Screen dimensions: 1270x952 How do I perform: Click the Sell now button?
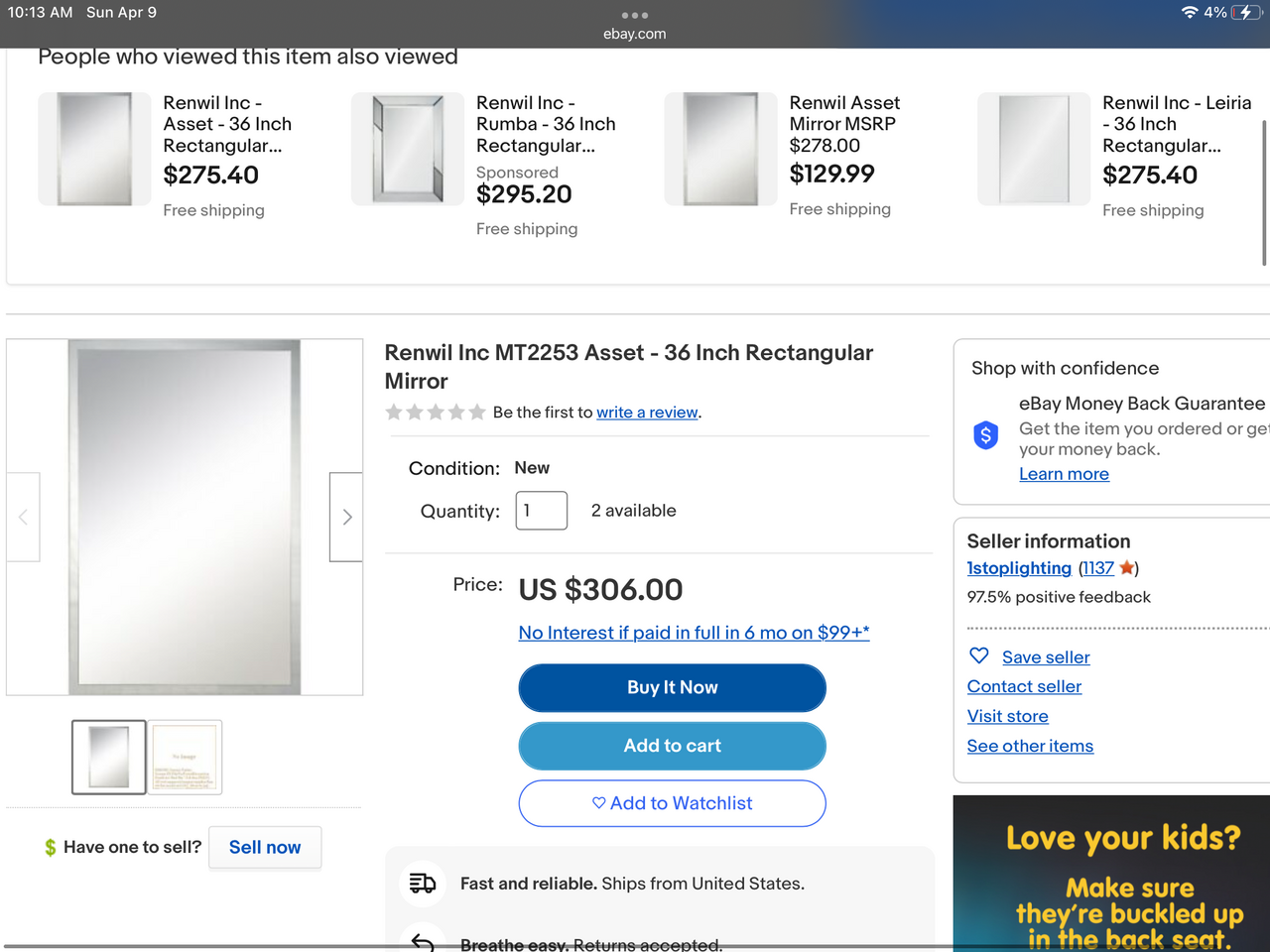point(265,848)
